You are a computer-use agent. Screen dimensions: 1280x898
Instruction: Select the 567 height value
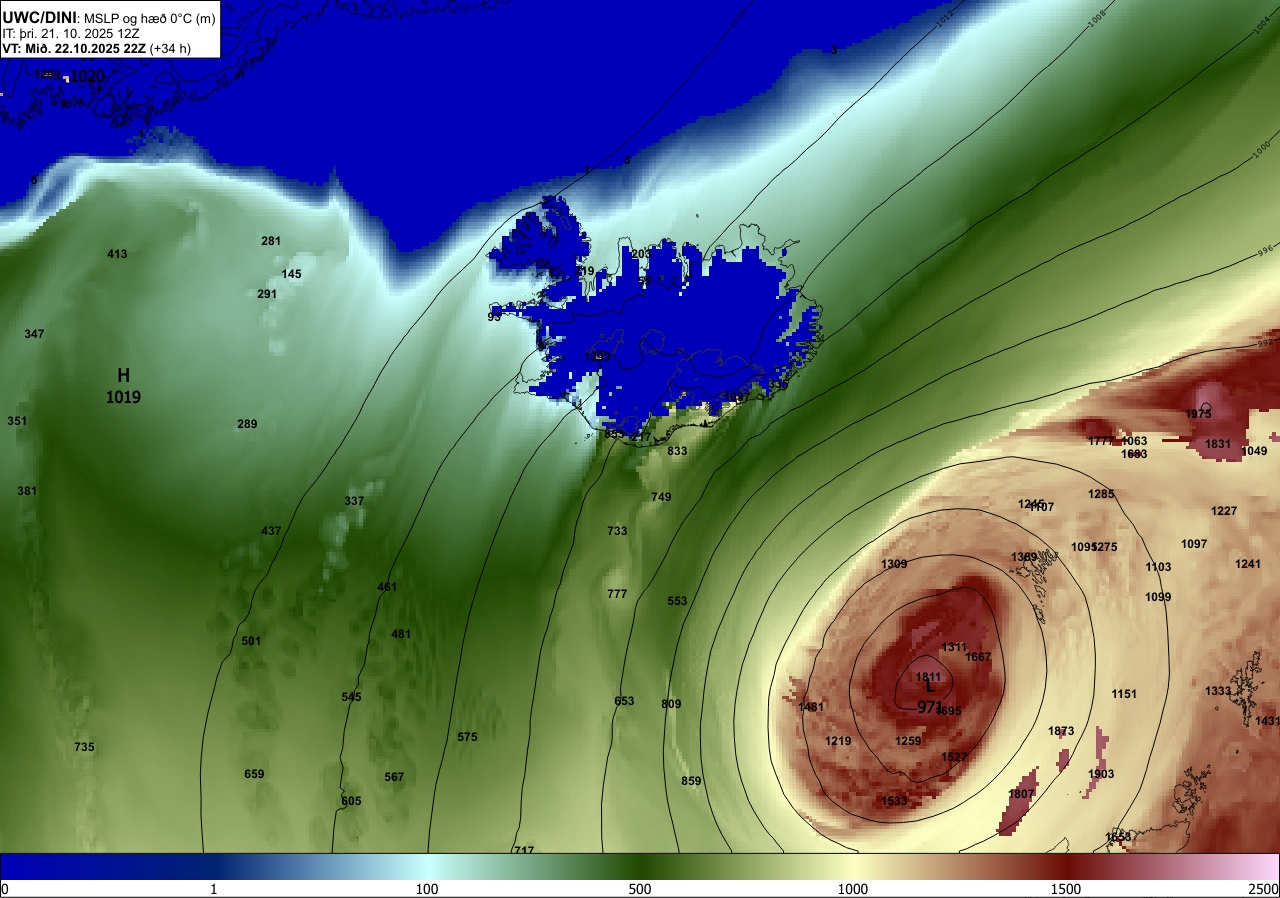[394, 777]
